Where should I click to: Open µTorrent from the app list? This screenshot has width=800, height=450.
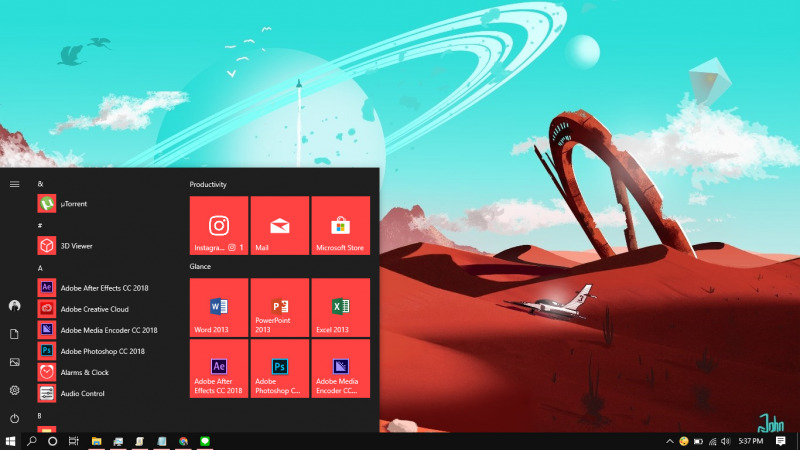[105, 204]
